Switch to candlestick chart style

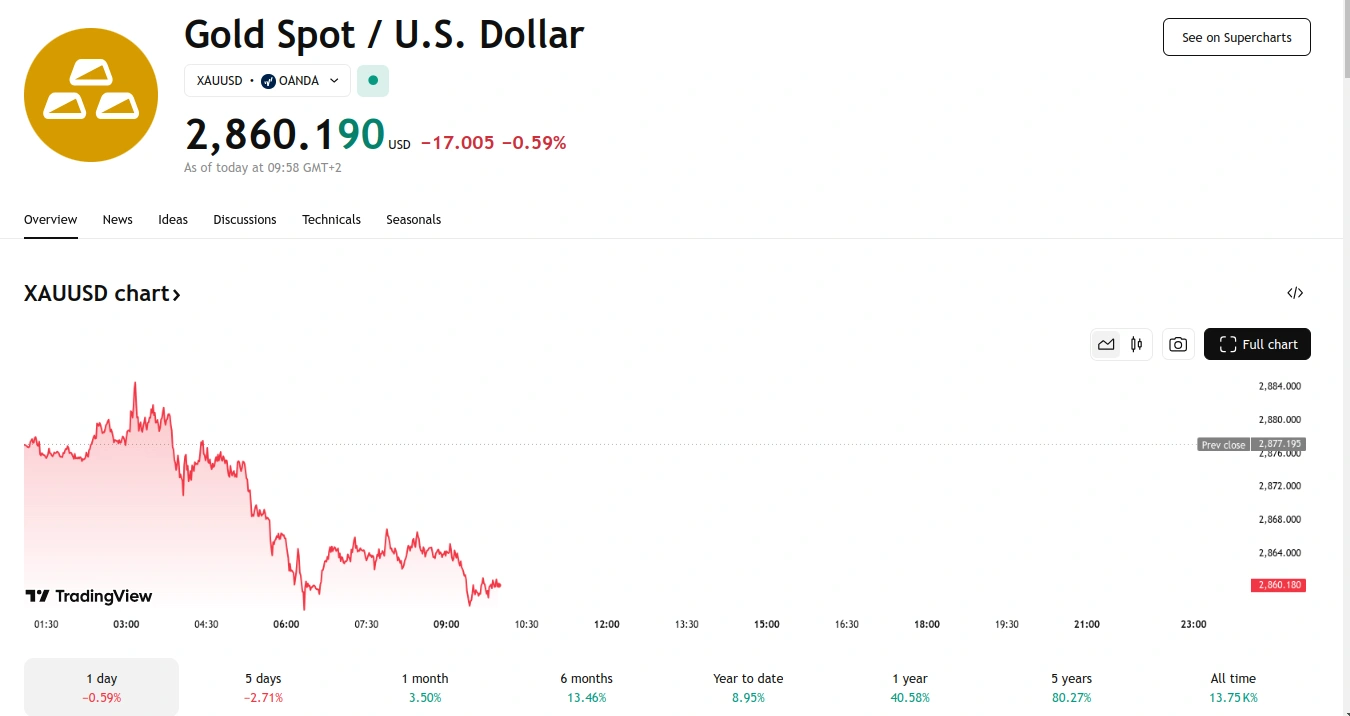(x=1137, y=345)
